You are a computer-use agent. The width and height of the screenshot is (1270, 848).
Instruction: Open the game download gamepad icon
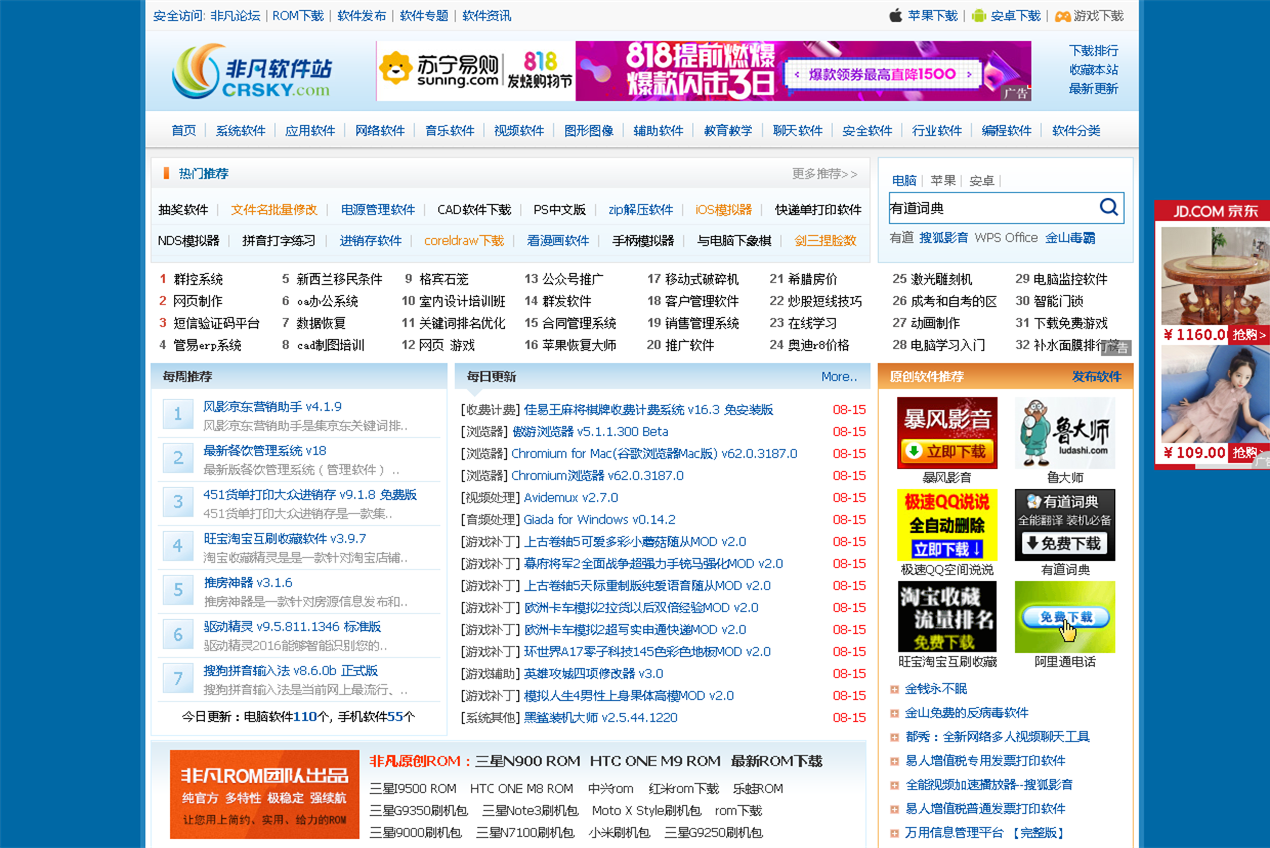click(x=1062, y=16)
